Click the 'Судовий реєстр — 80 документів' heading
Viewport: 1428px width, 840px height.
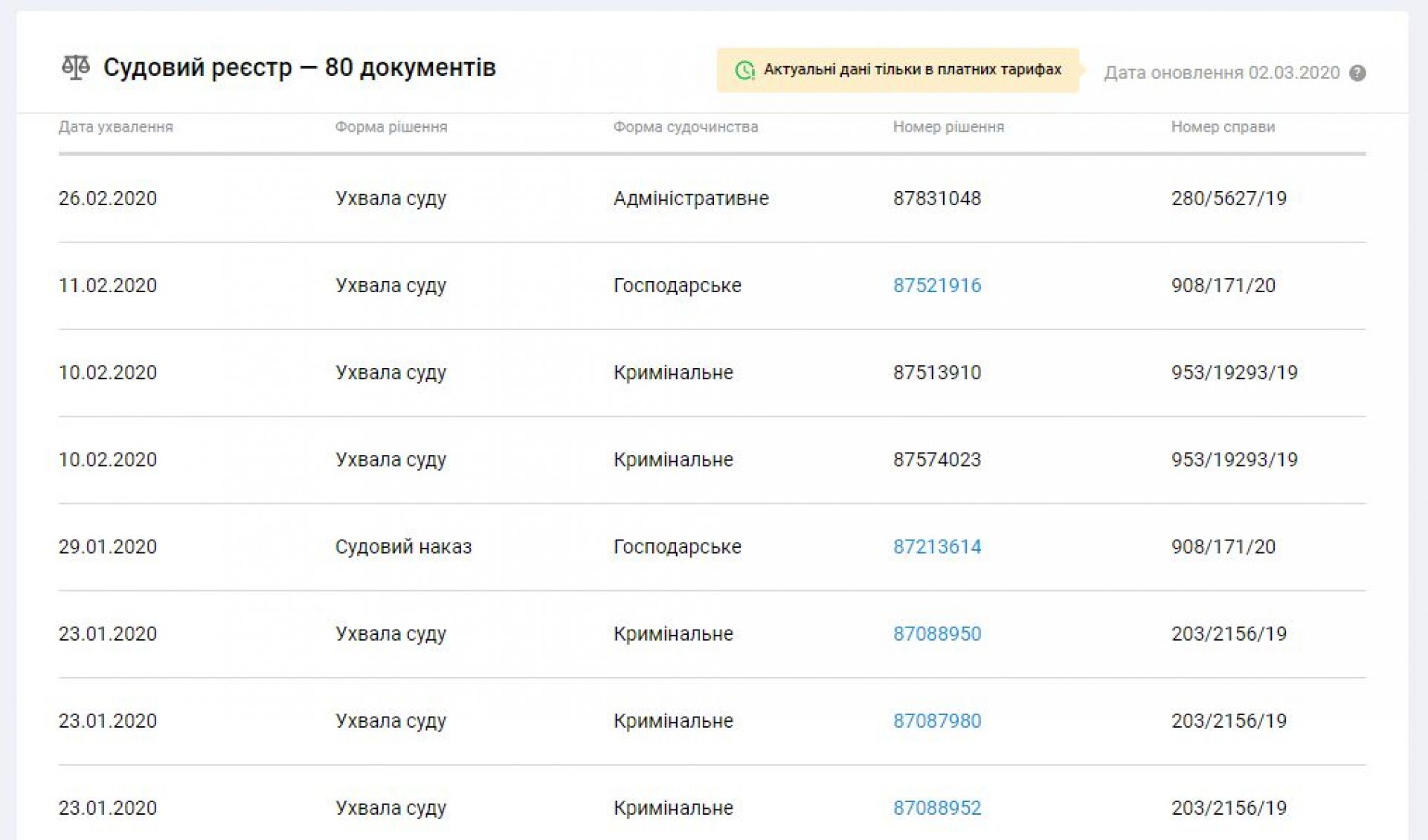(x=299, y=68)
